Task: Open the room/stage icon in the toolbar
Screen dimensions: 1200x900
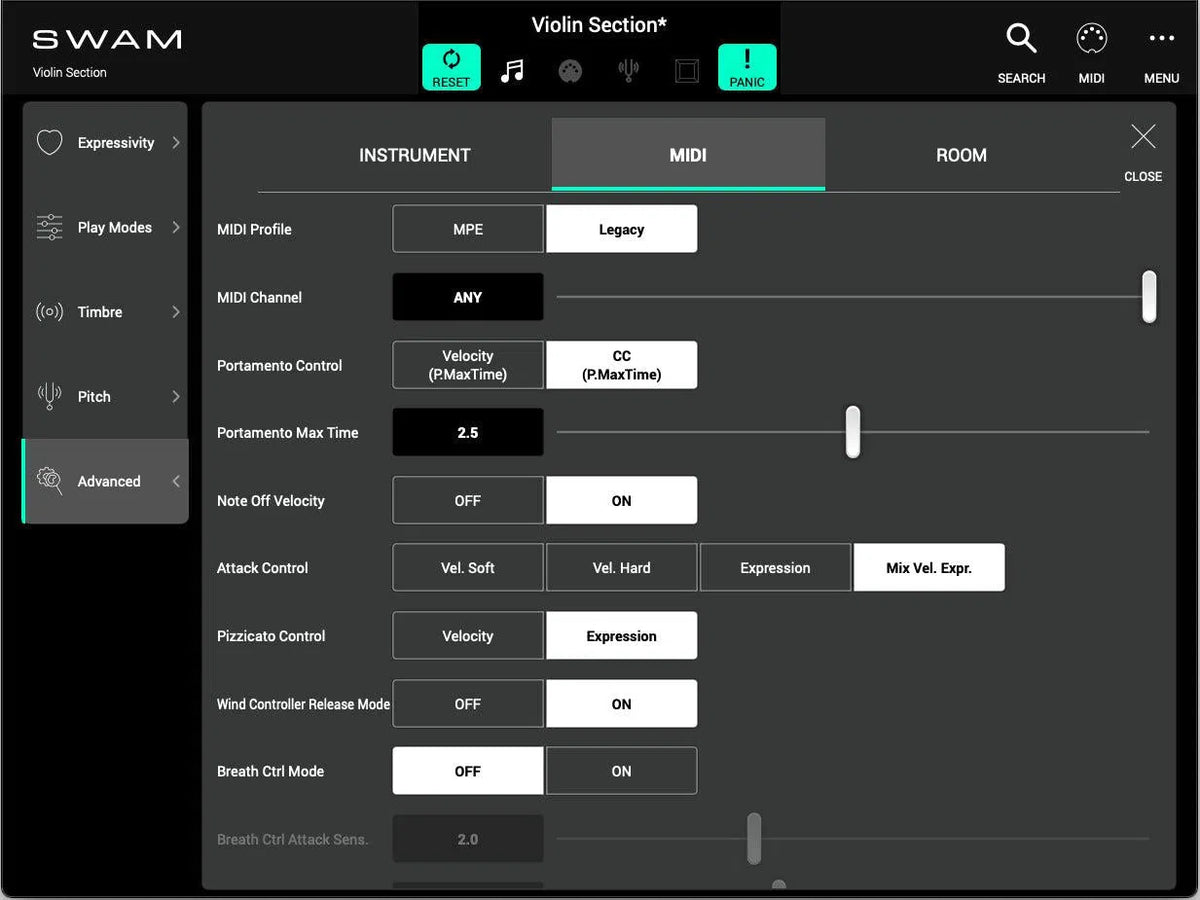Action: tap(686, 68)
